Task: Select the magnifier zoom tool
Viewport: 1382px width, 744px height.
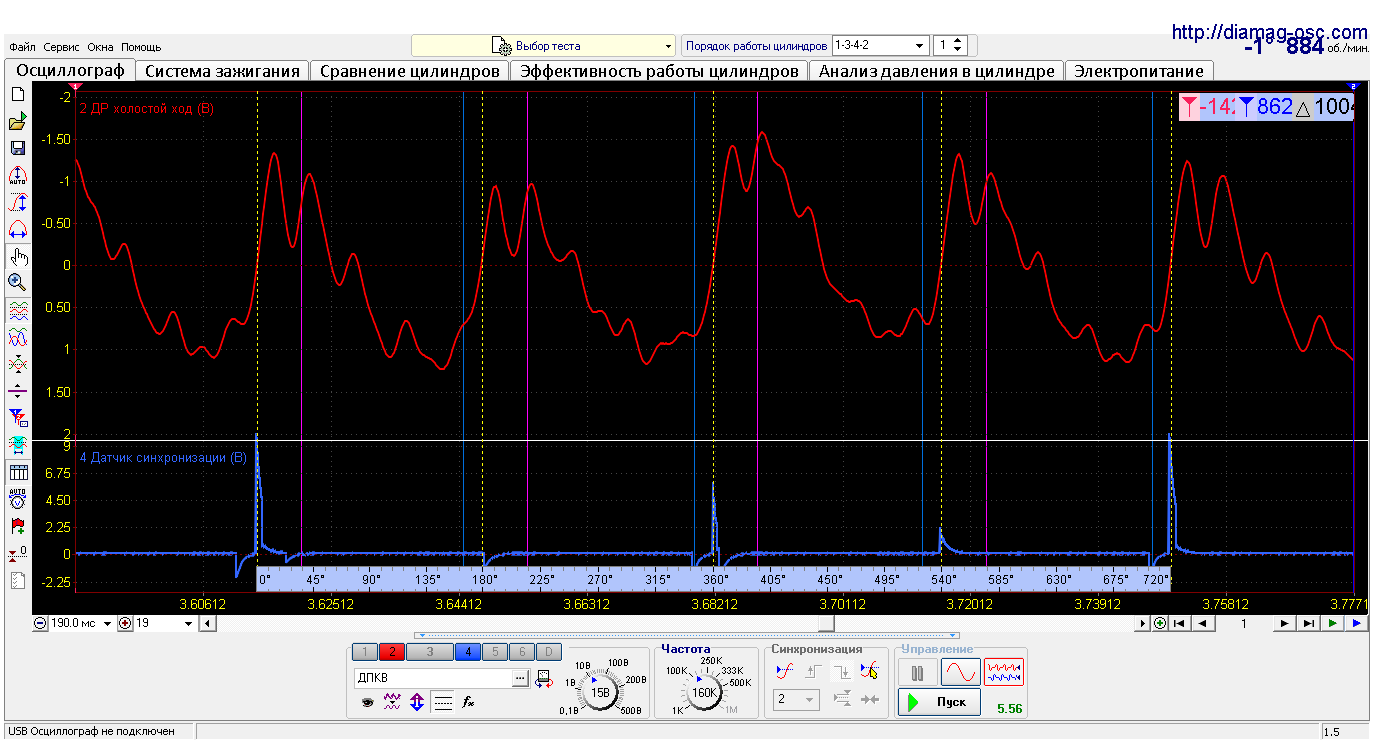Action: click(17, 282)
